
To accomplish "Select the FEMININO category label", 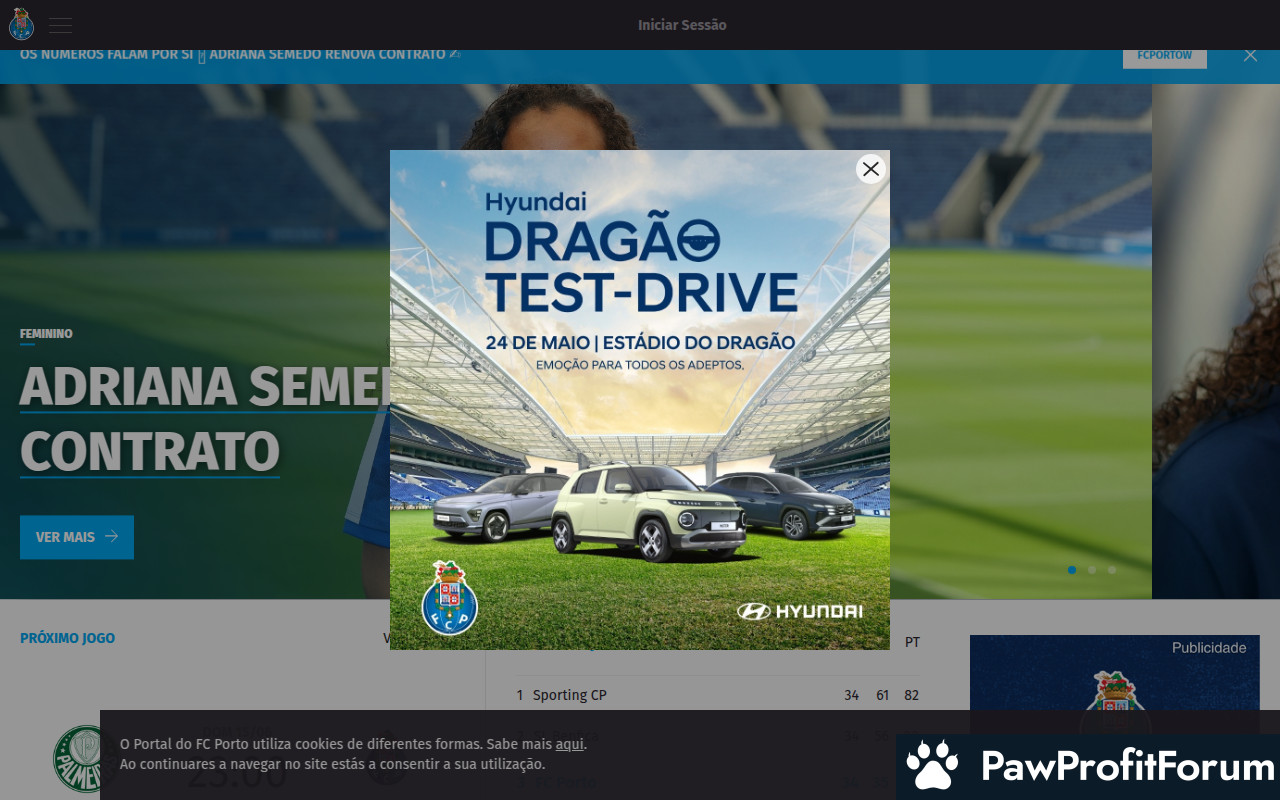I will (46, 334).
